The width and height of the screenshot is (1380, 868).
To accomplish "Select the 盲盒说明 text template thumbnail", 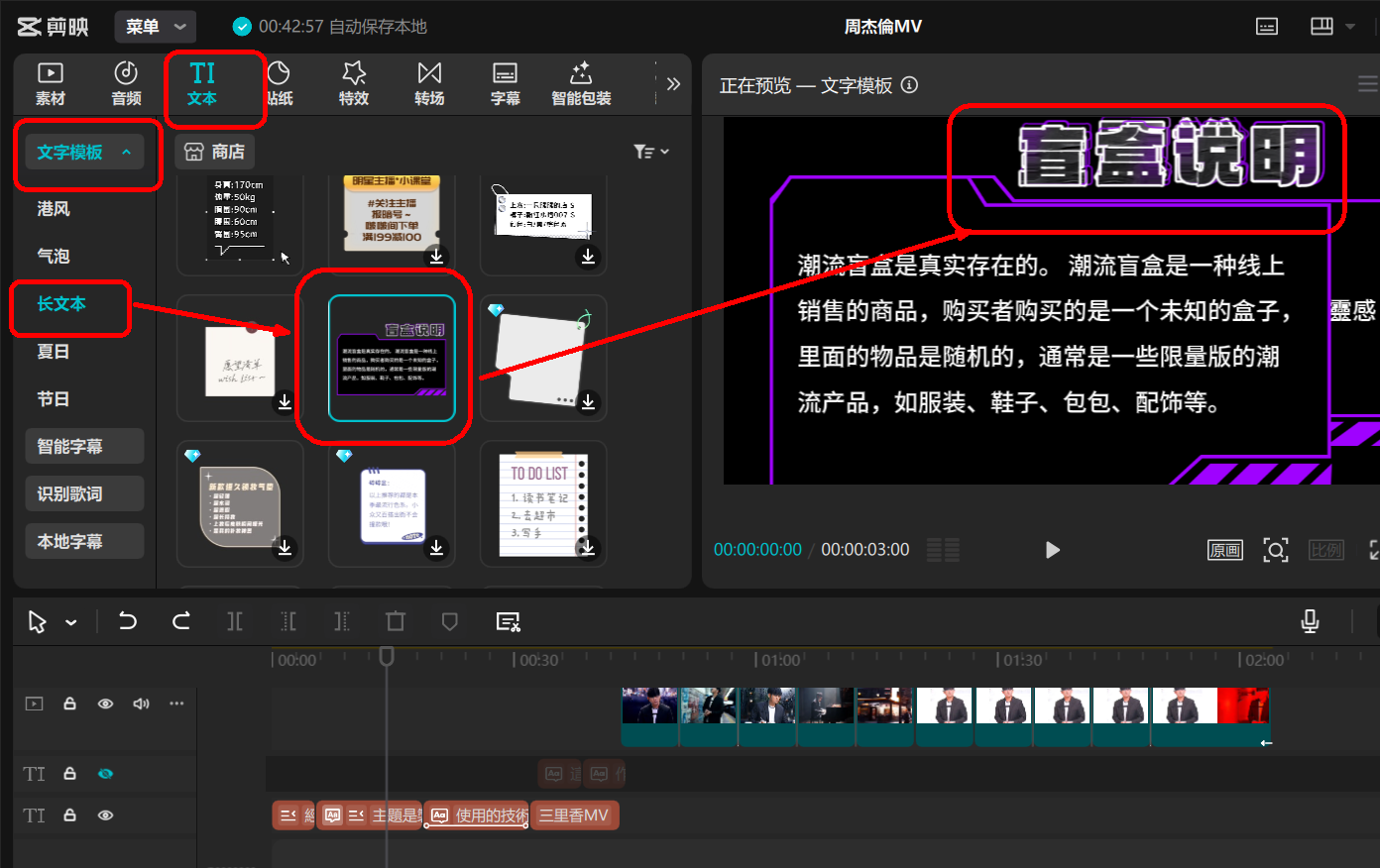I will click(x=392, y=358).
